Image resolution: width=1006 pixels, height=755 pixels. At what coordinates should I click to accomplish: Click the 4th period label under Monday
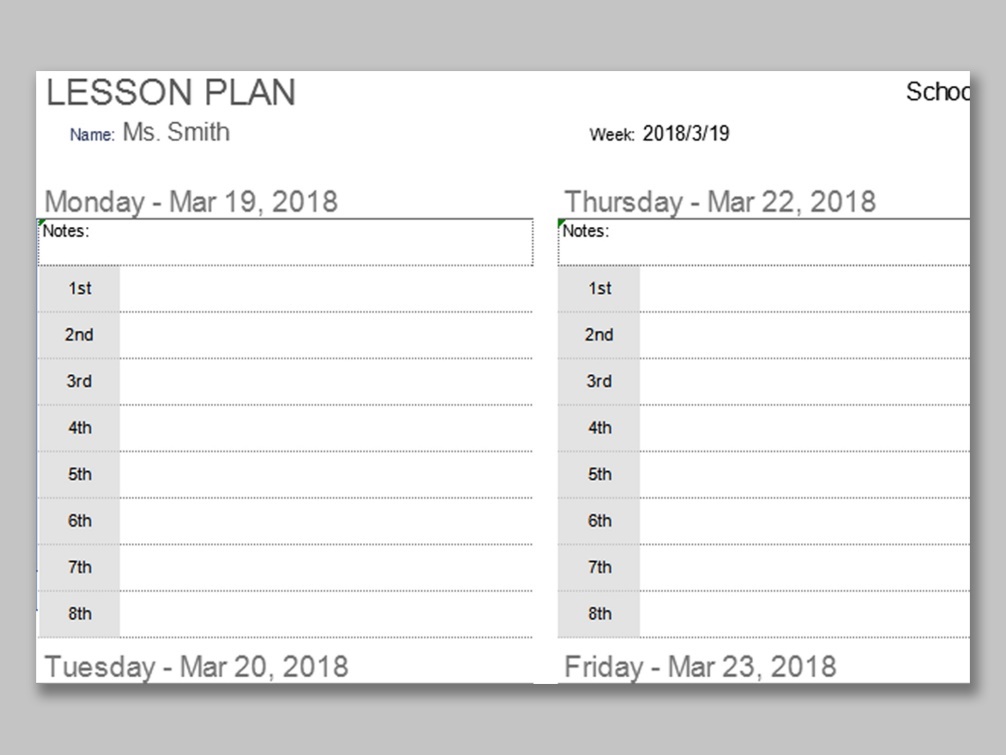[79, 428]
